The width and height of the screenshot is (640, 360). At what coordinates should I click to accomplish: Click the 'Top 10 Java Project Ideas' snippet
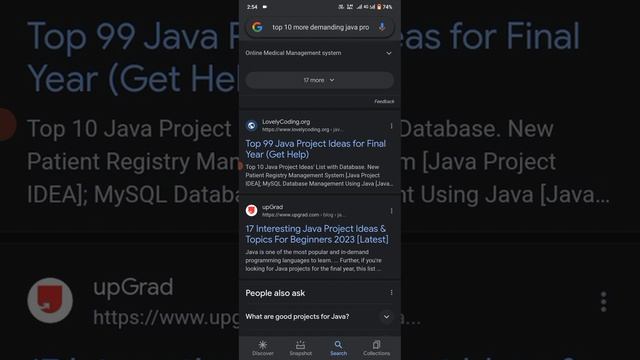point(319,176)
